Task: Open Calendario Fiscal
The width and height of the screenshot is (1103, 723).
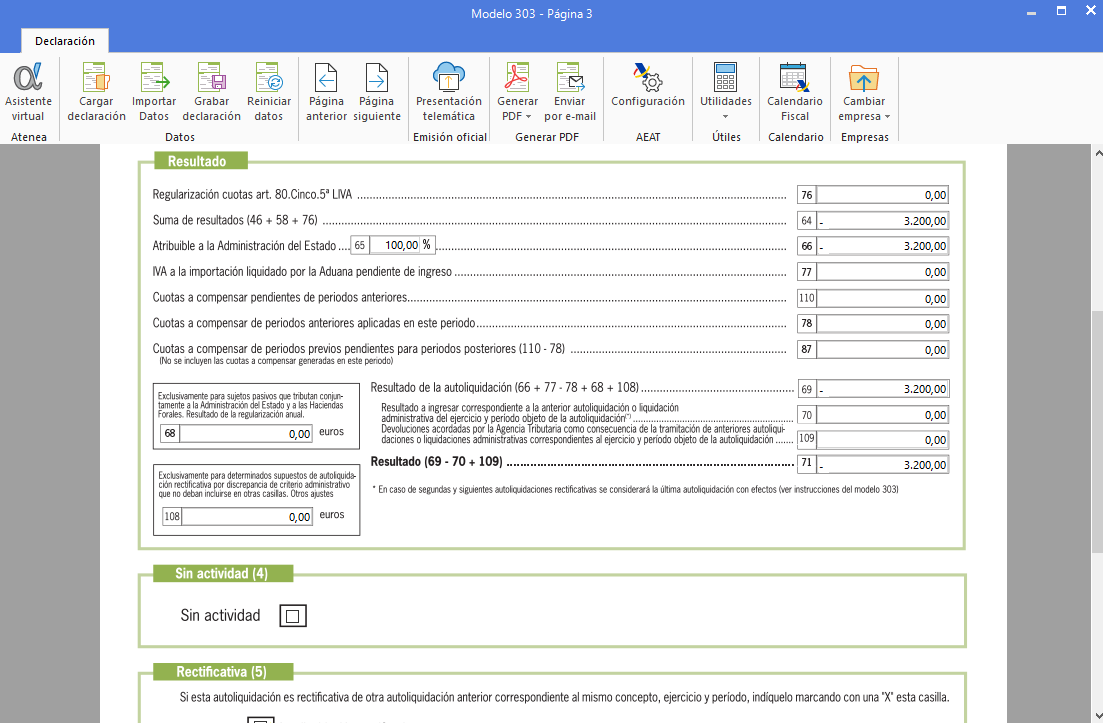Action: 794,92
